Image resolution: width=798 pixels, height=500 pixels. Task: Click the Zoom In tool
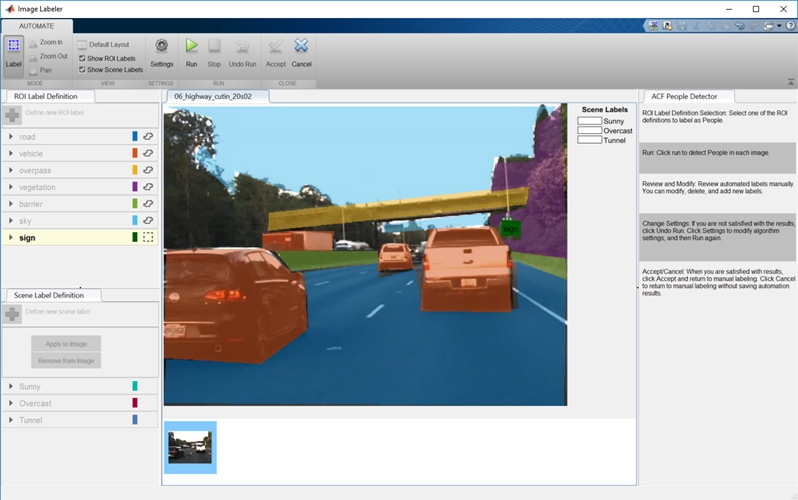45,43
